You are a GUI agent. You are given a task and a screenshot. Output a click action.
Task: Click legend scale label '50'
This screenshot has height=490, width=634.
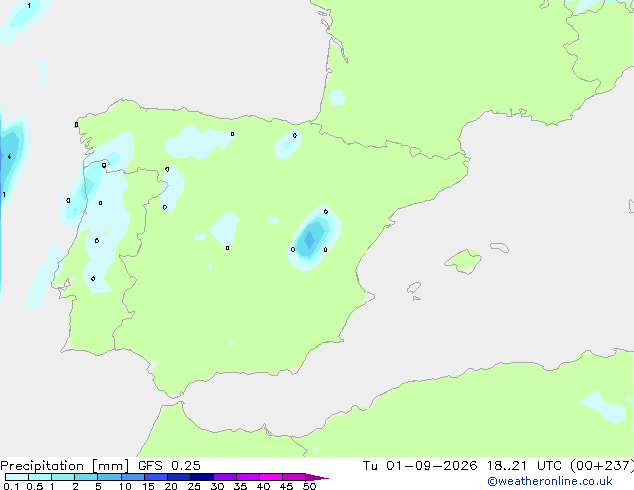[x=309, y=486]
